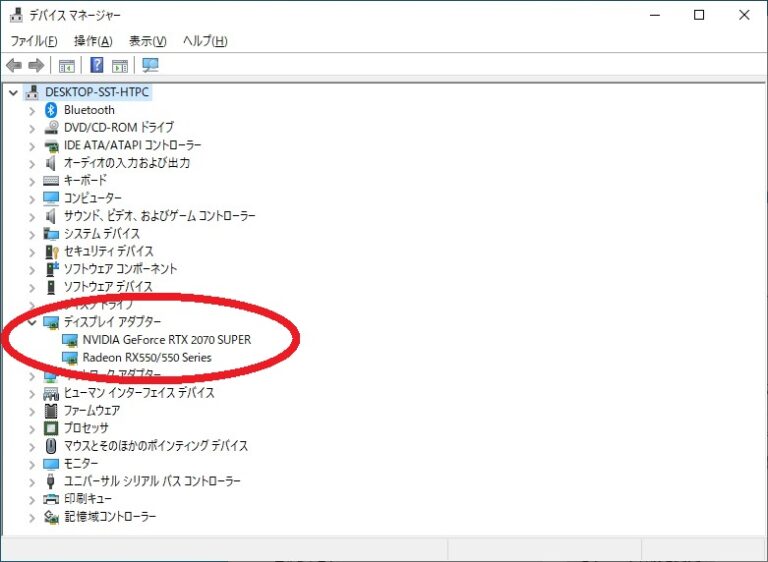The width and height of the screenshot is (768, 562).
Task: Select the 記憶域コントローラー entry
Action: (x=110, y=517)
